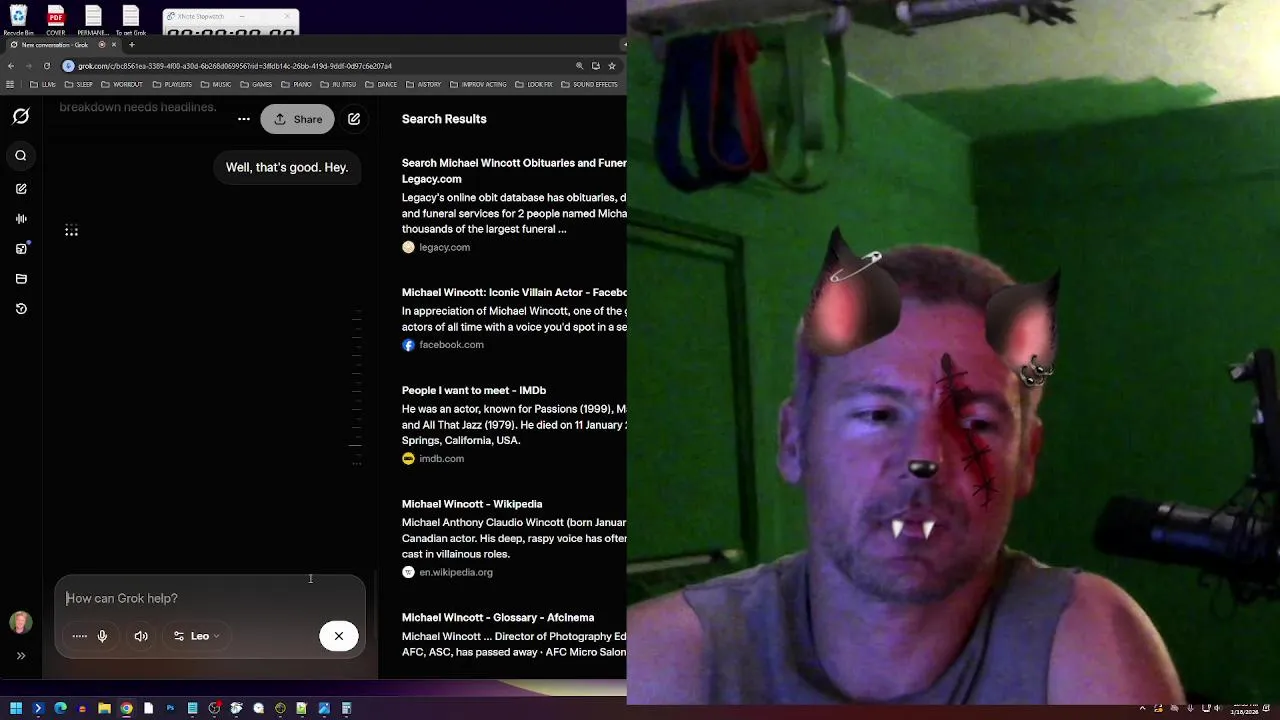
Task: Open Michael Wincott Obituaries search result
Action: point(514,171)
